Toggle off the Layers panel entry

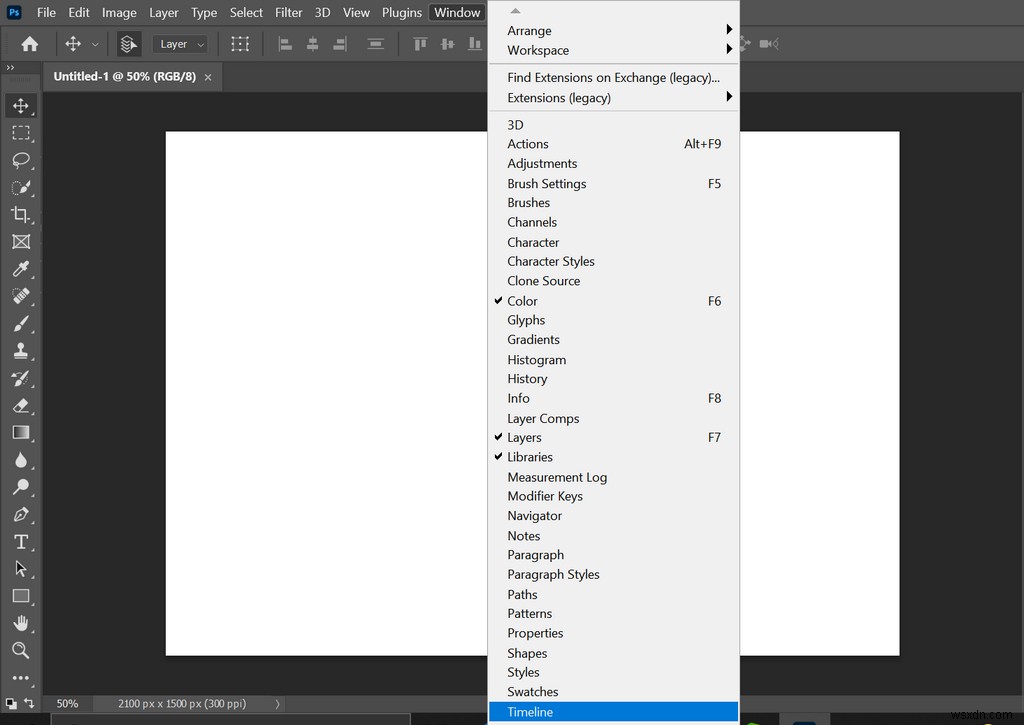click(524, 438)
